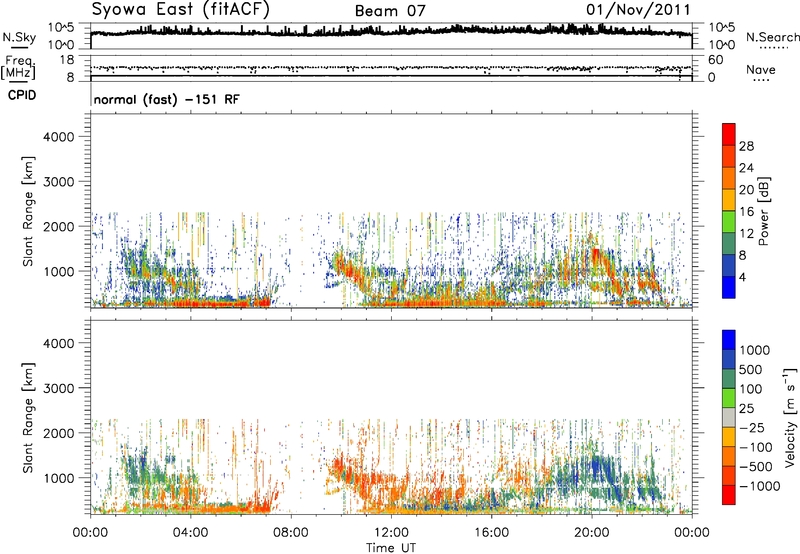Click blue velocity patch near 20:00 in velocity panel
Image resolution: width=800 pixels, height=554 pixels.
[596, 467]
